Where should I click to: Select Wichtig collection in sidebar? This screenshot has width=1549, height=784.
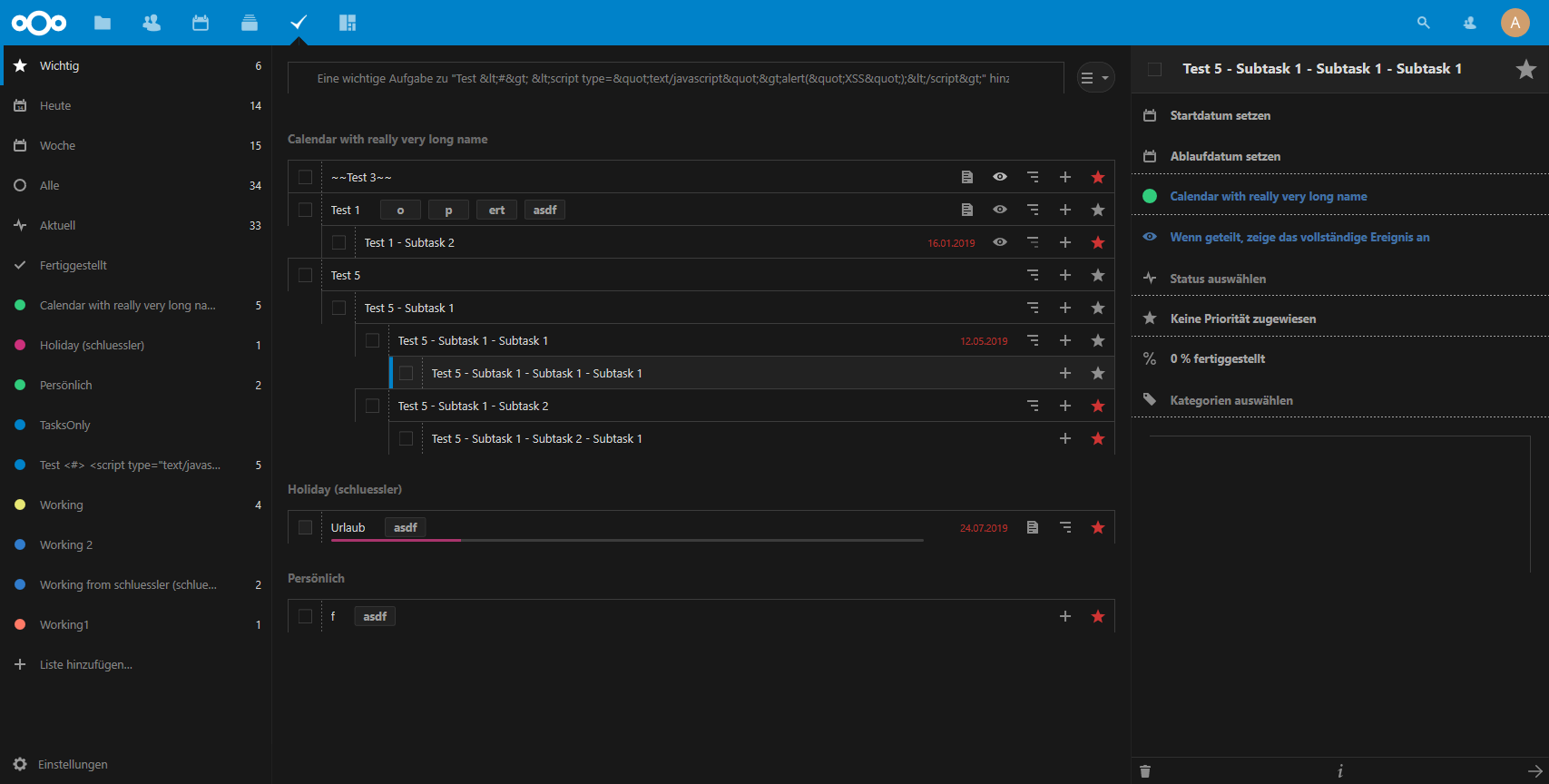(136, 65)
